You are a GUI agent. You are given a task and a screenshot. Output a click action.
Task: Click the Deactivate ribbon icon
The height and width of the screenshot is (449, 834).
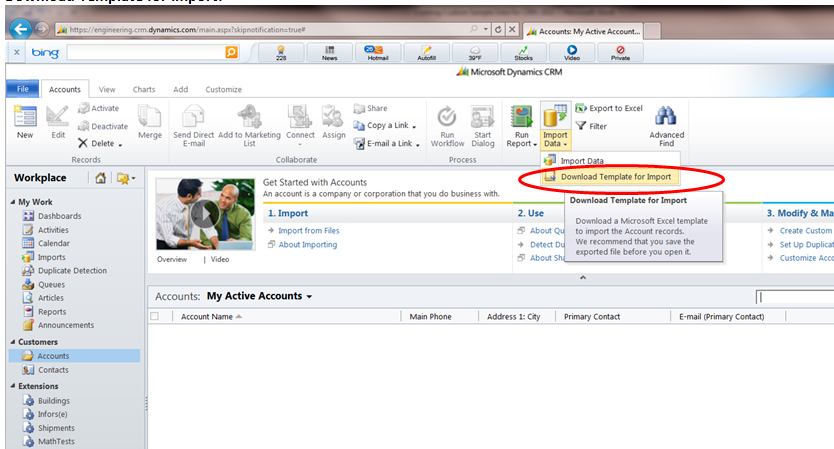click(x=84, y=126)
